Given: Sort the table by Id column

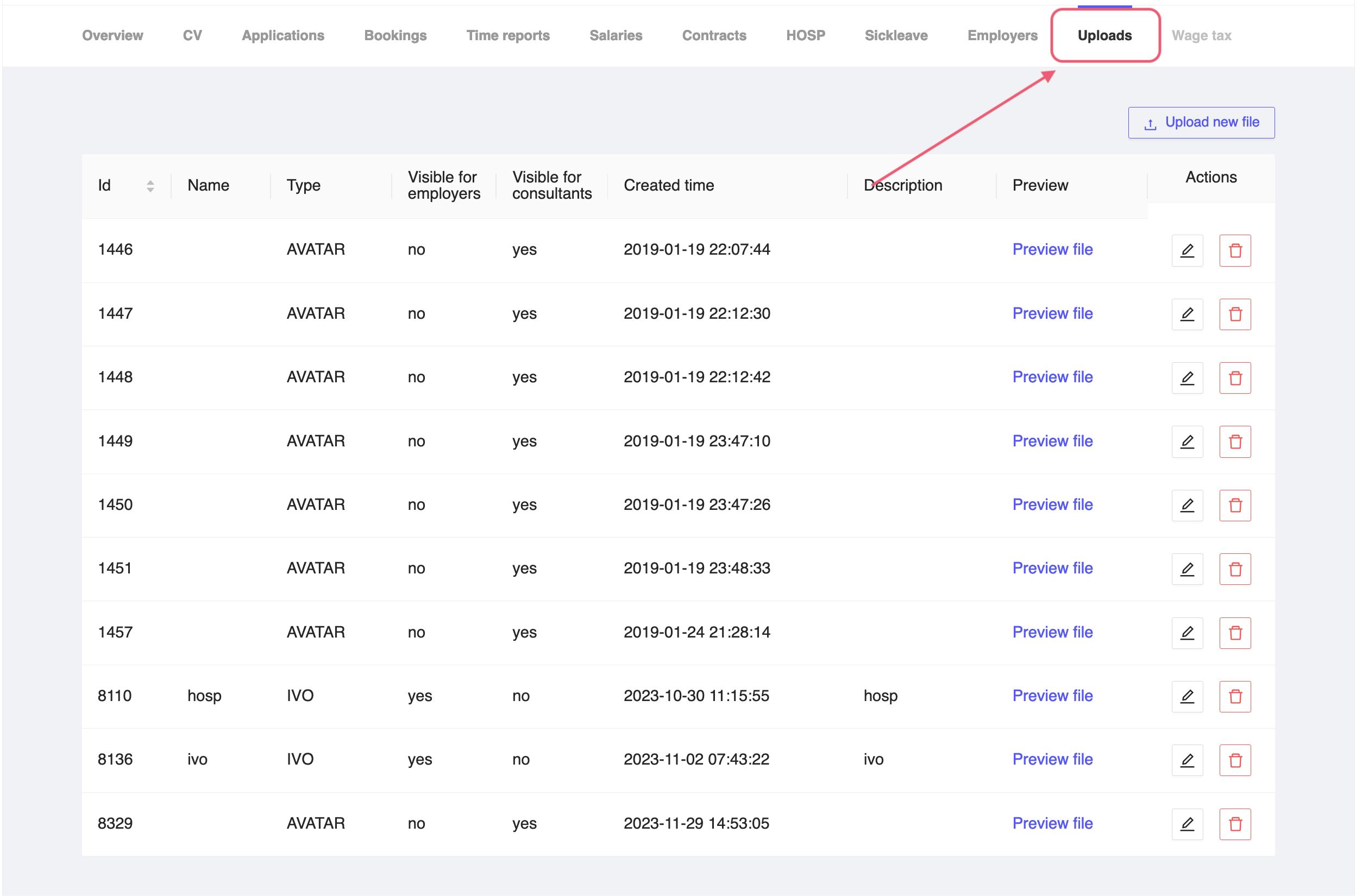Looking at the screenshot, I should [150, 185].
